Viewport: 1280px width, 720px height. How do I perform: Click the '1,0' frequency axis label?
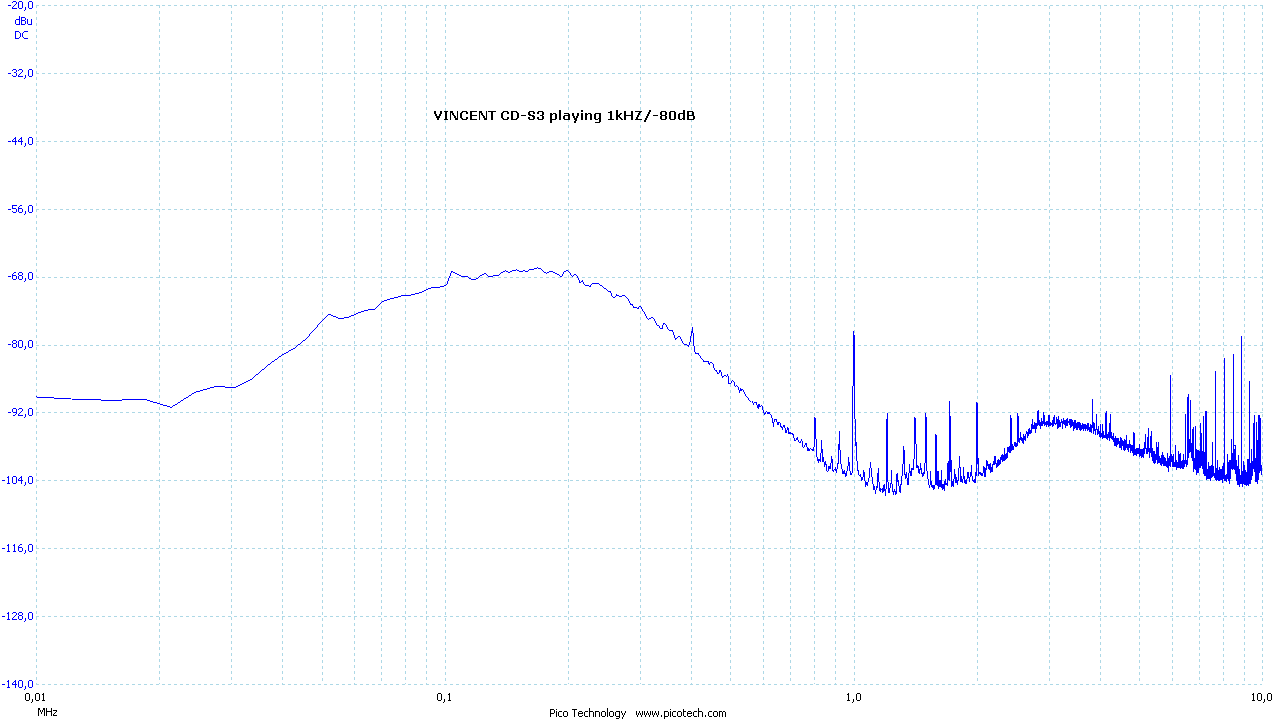[853, 696]
